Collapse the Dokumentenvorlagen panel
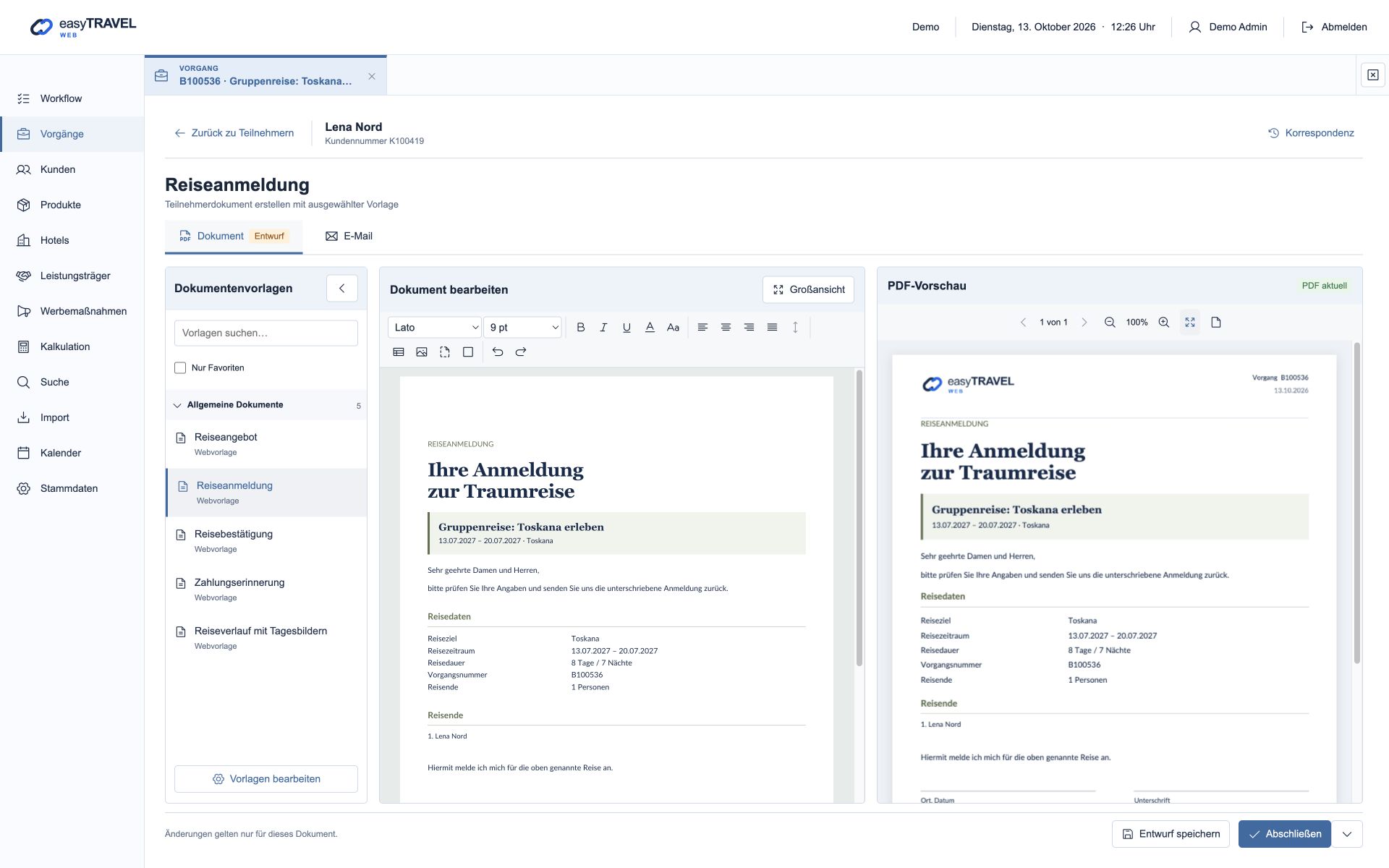The image size is (1389, 868). click(x=342, y=288)
